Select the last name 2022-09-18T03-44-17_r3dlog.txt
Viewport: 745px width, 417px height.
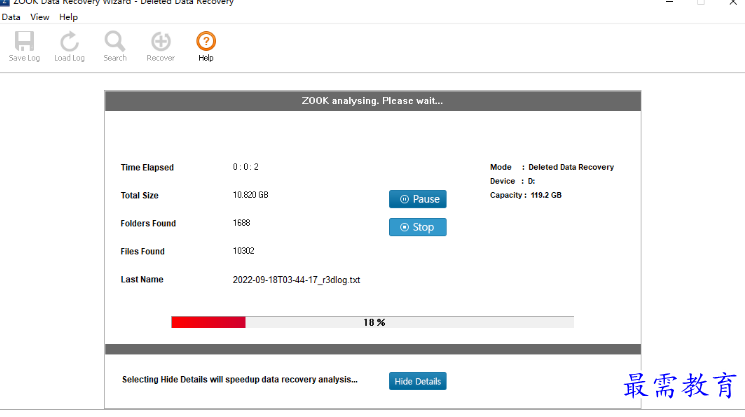click(x=296, y=280)
